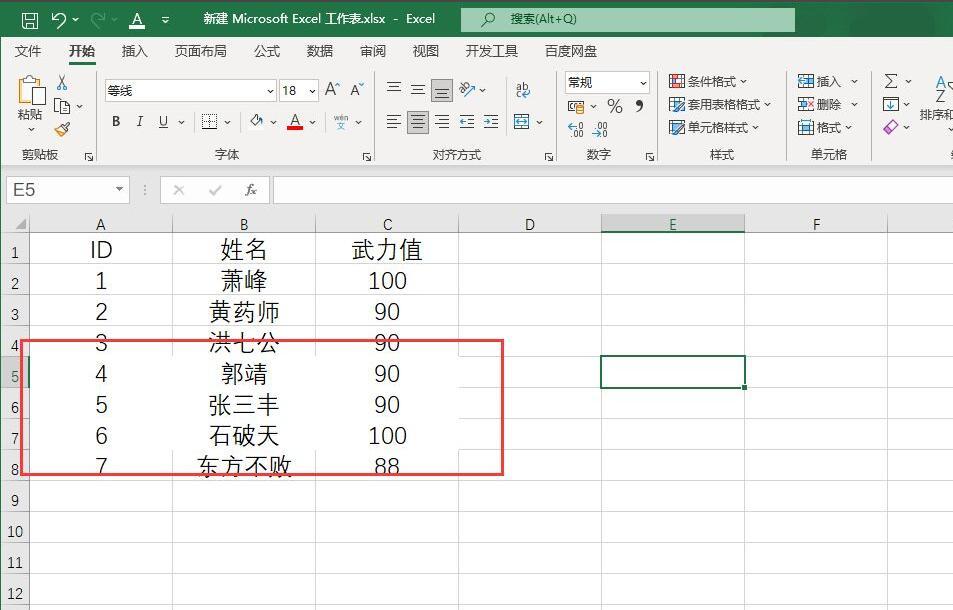This screenshot has height=610, width=953.
Task: Apply cell borders icon
Action: [x=209, y=122]
